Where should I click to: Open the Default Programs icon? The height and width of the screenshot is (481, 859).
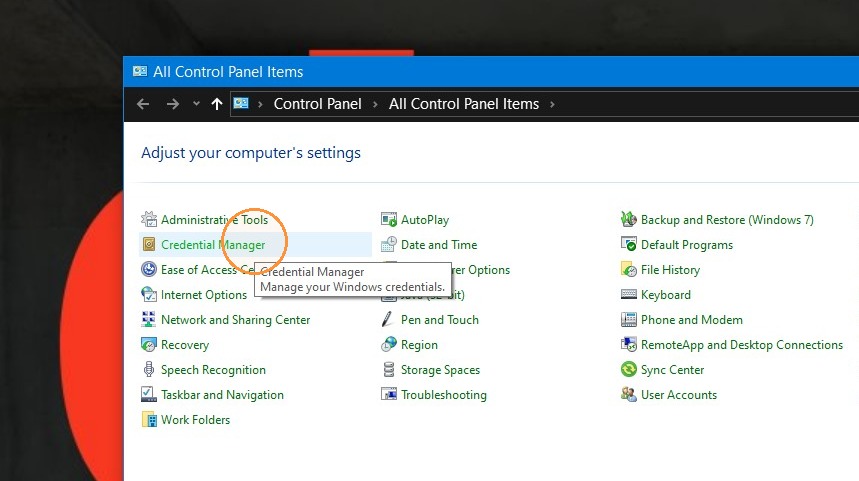tap(628, 244)
